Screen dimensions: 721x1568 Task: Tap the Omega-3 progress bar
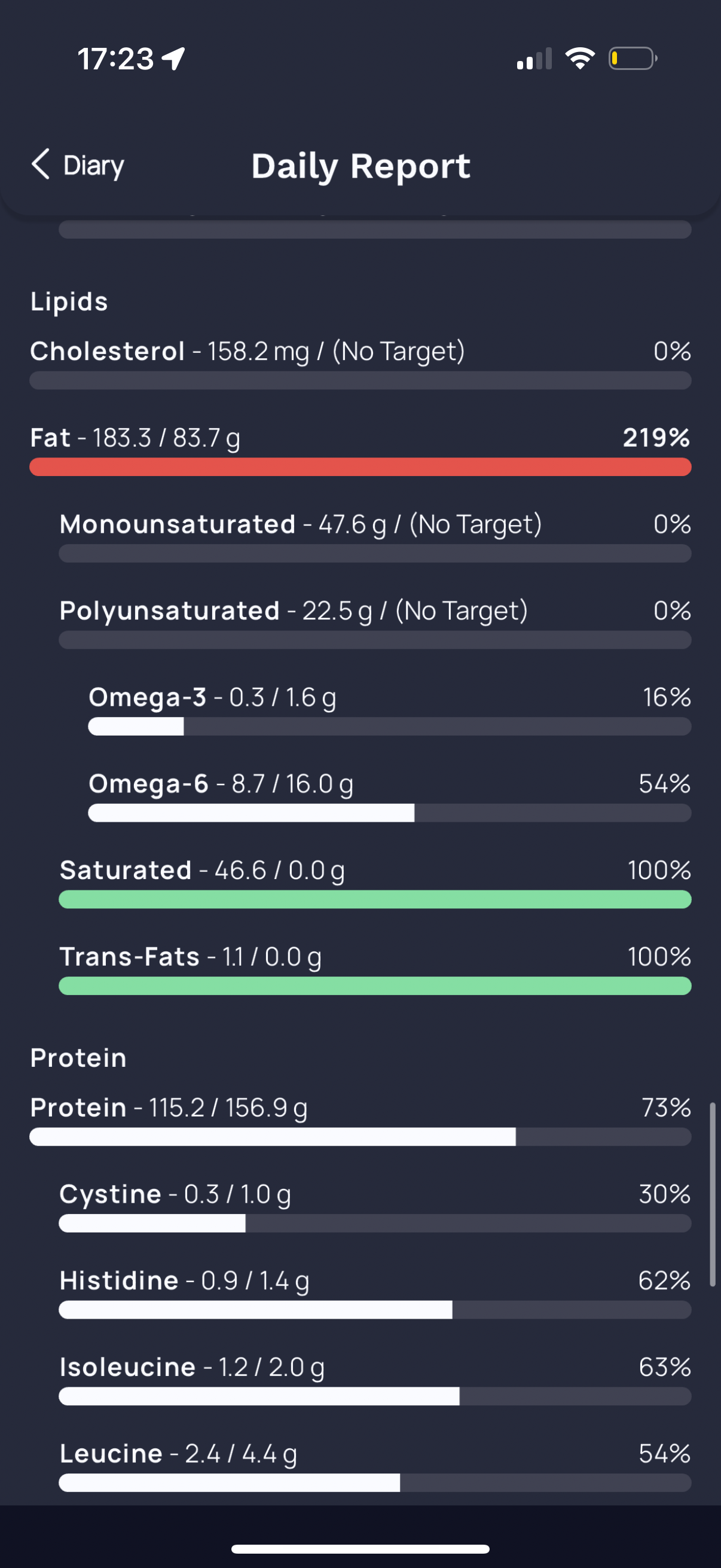pyautogui.click(x=389, y=726)
